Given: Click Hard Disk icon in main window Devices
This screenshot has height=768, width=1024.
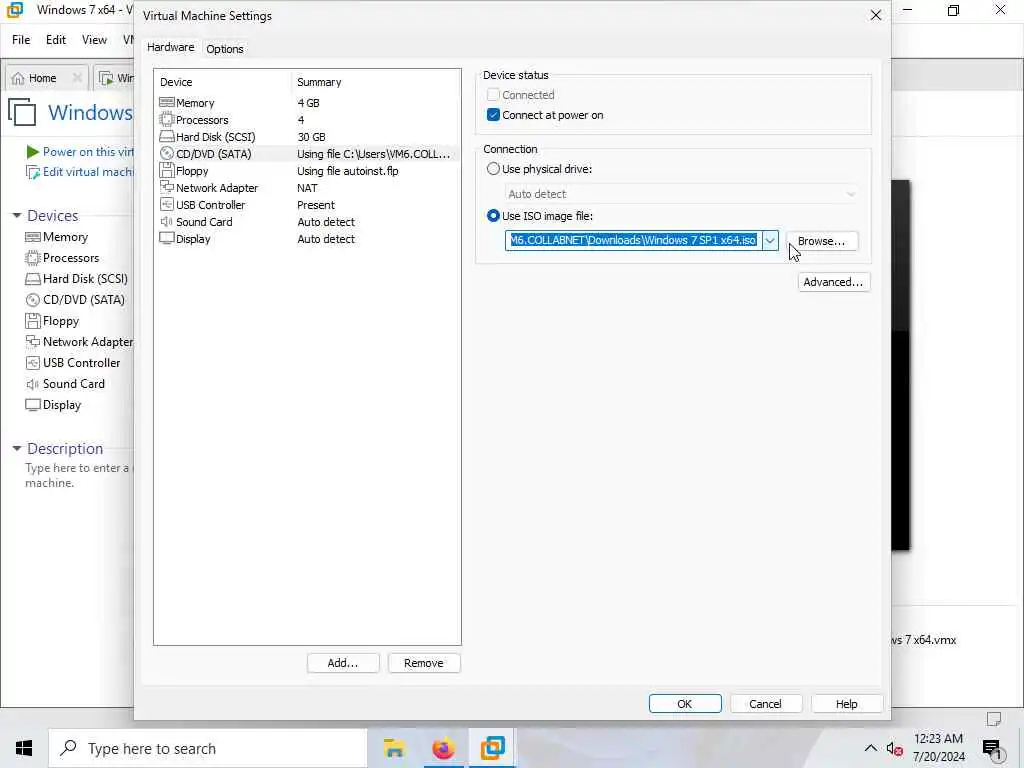Looking at the screenshot, I should 33,279.
